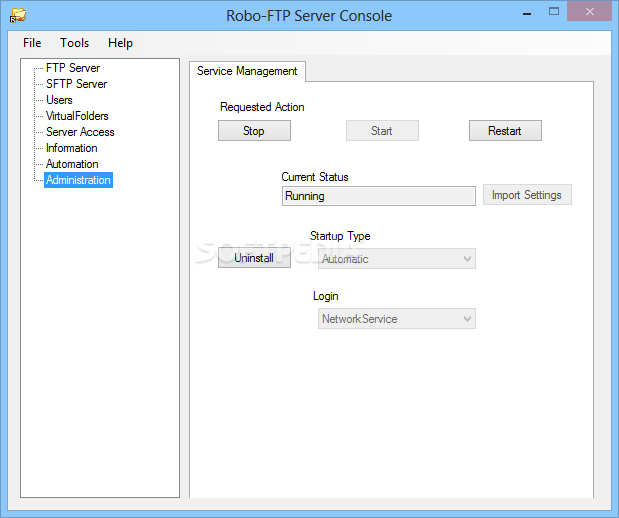Open the Information tree node
The width and height of the screenshot is (619, 518).
(71, 148)
